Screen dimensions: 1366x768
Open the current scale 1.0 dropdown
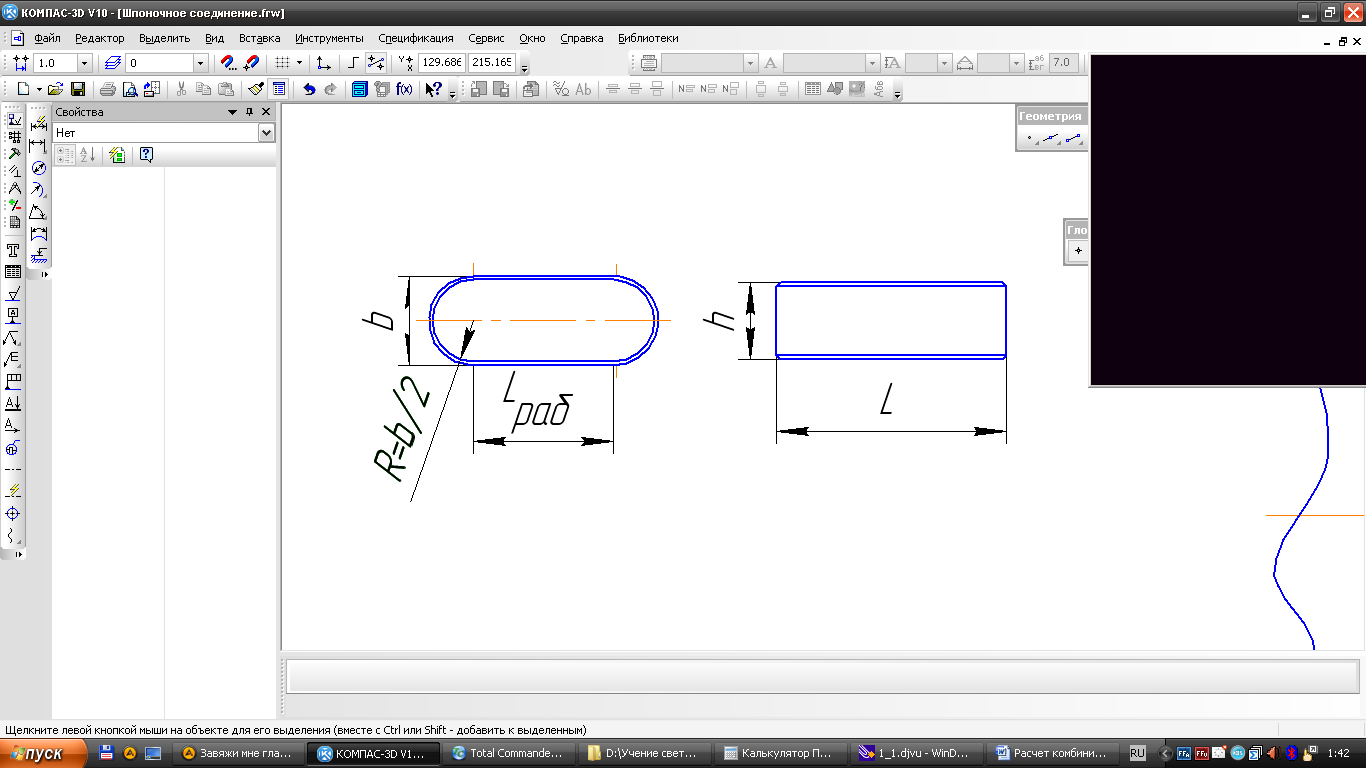(x=84, y=63)
